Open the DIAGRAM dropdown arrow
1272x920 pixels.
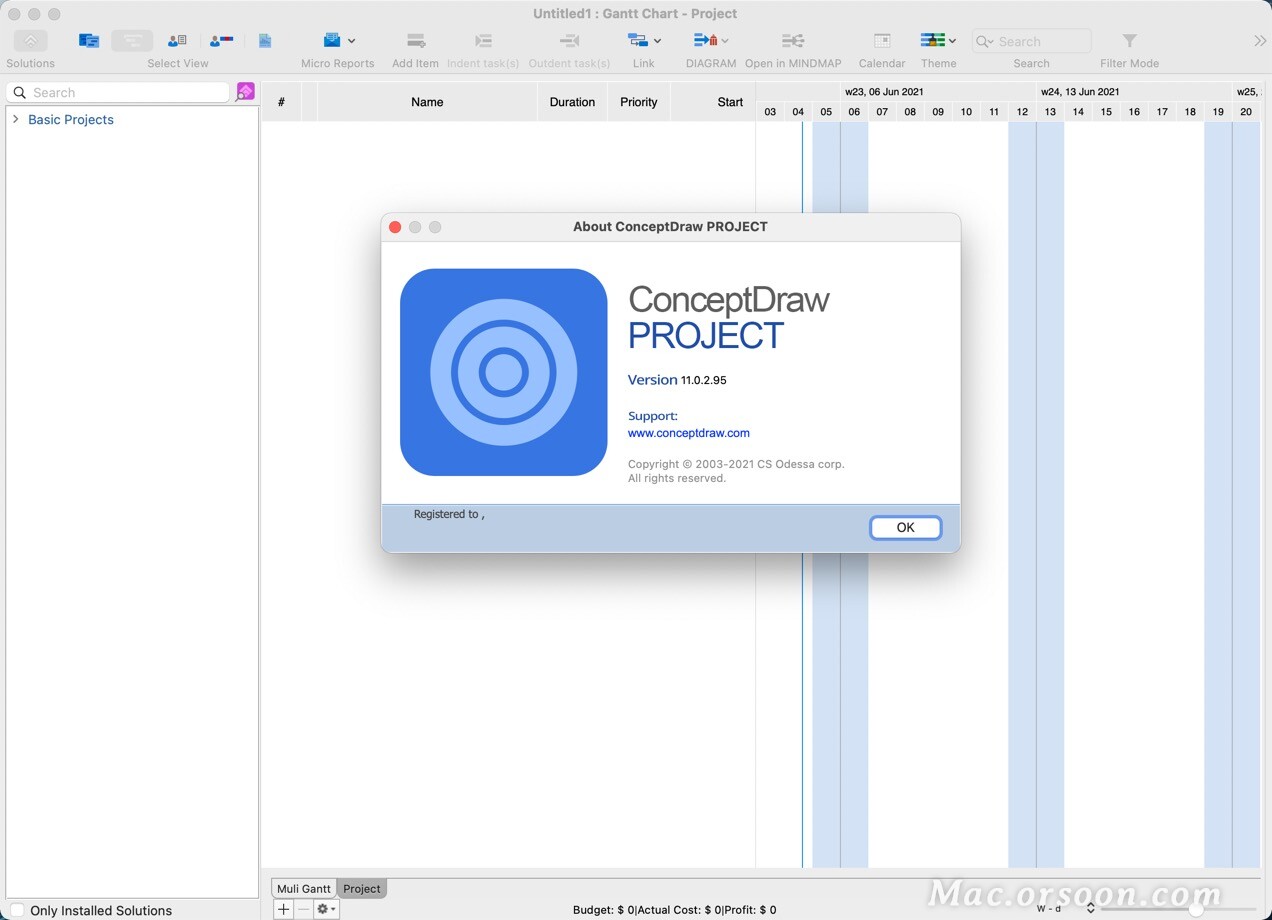(x=725, y=41)
